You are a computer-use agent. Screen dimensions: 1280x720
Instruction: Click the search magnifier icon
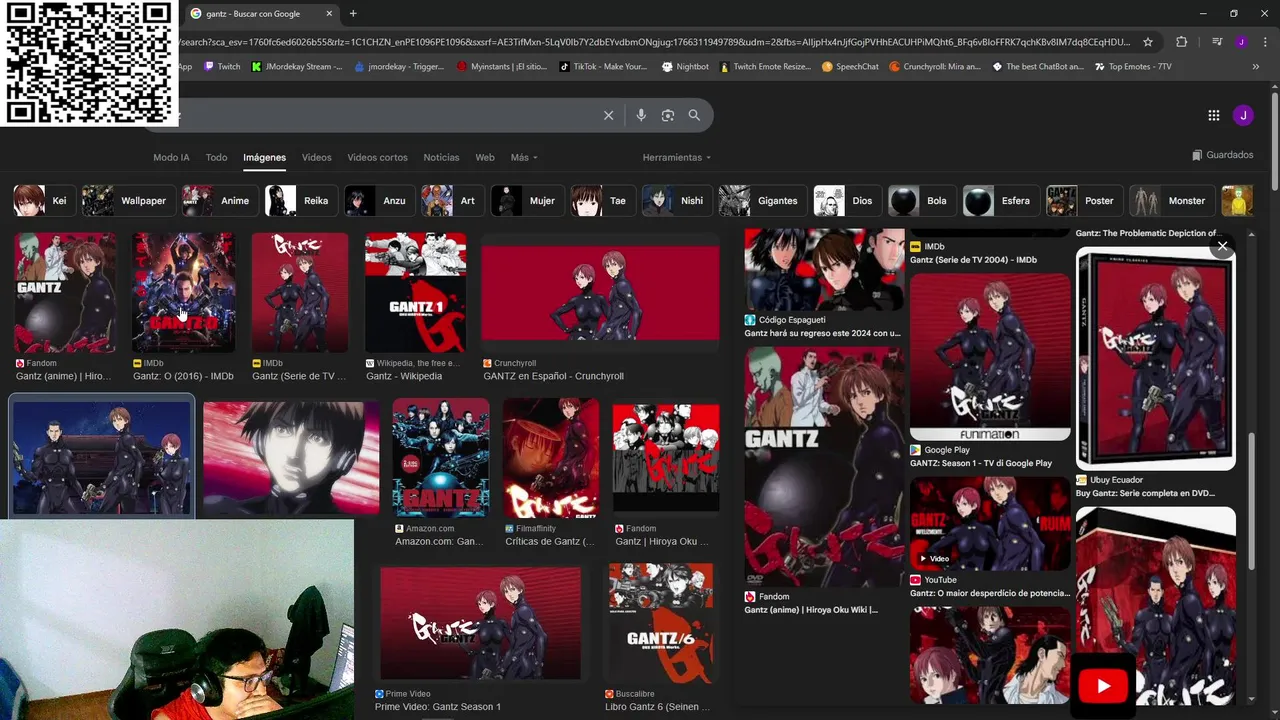[694, 115]
